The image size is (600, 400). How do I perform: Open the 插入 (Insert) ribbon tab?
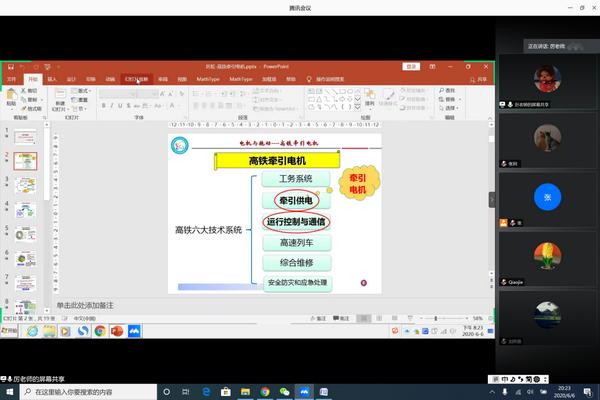[x=52, y=79]
